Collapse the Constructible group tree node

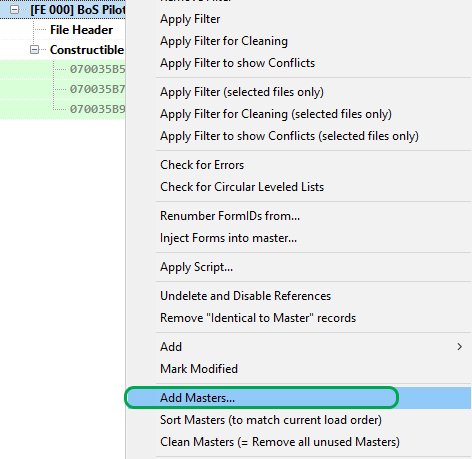click(x=34, y=50)
